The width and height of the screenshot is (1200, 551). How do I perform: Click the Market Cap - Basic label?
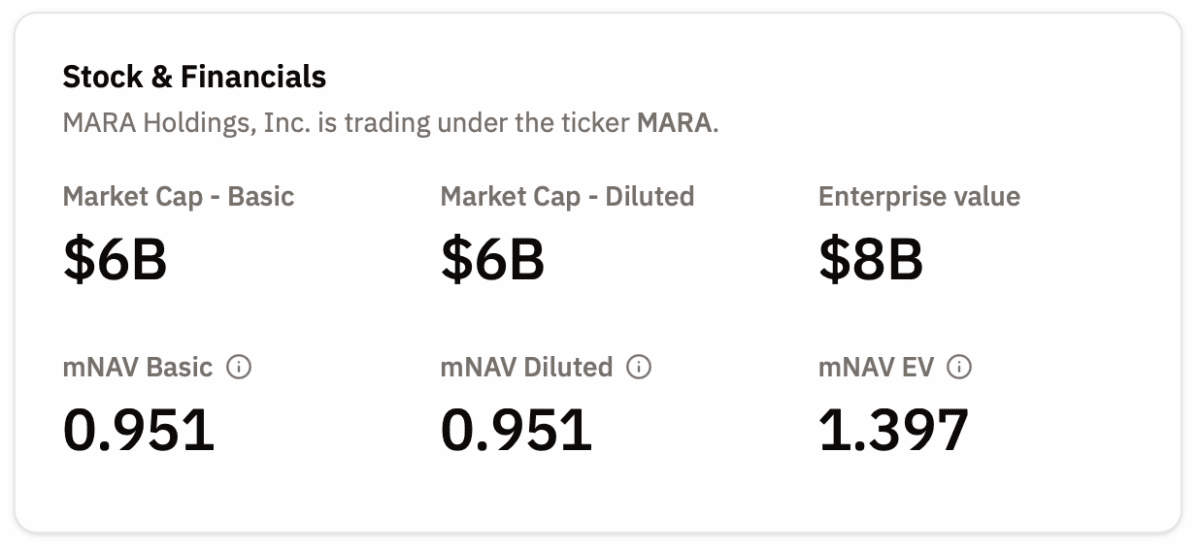coord(178,196)
